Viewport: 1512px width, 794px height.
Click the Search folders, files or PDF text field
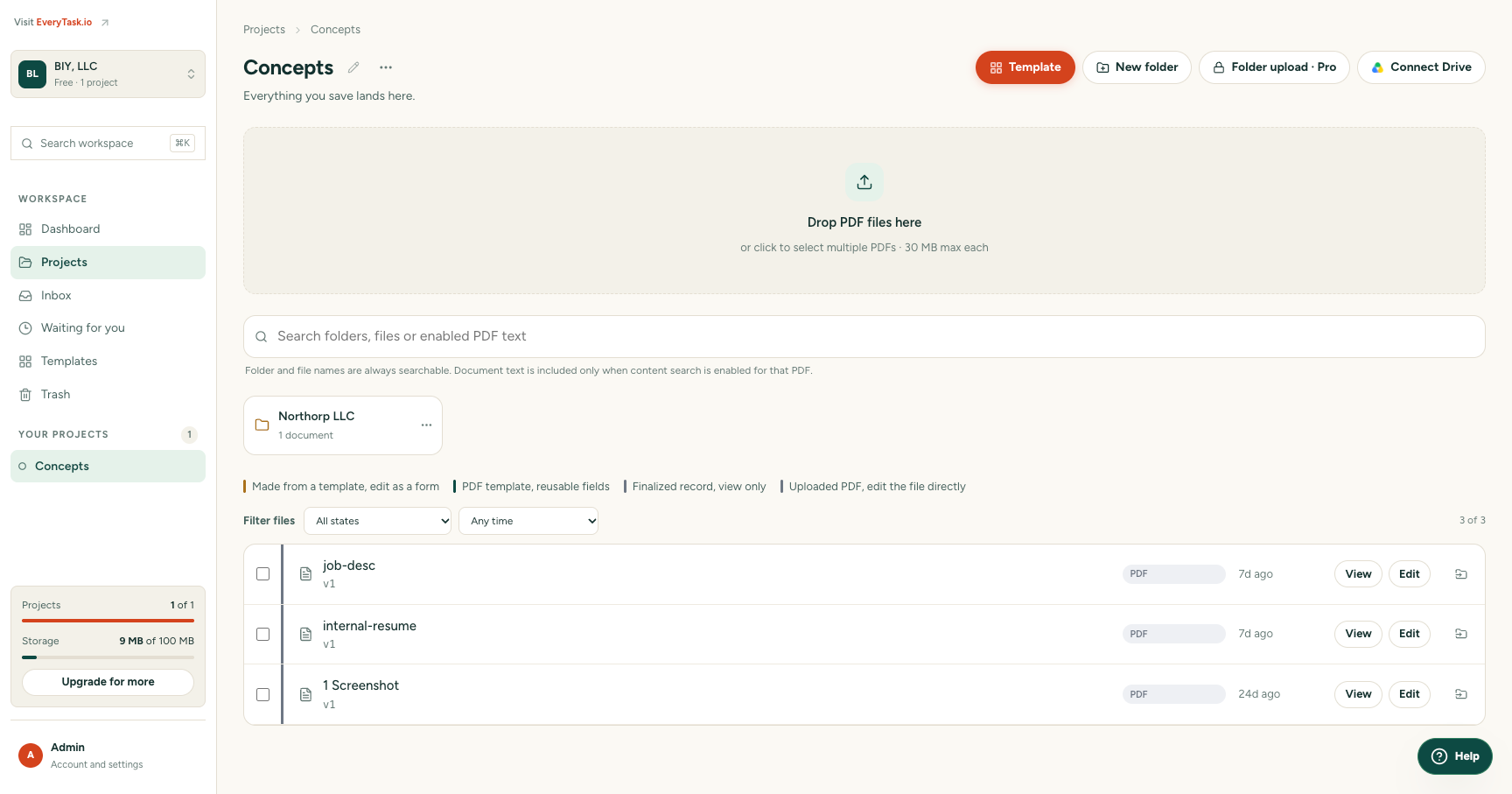pyautogui.click(x=864, y=336)
